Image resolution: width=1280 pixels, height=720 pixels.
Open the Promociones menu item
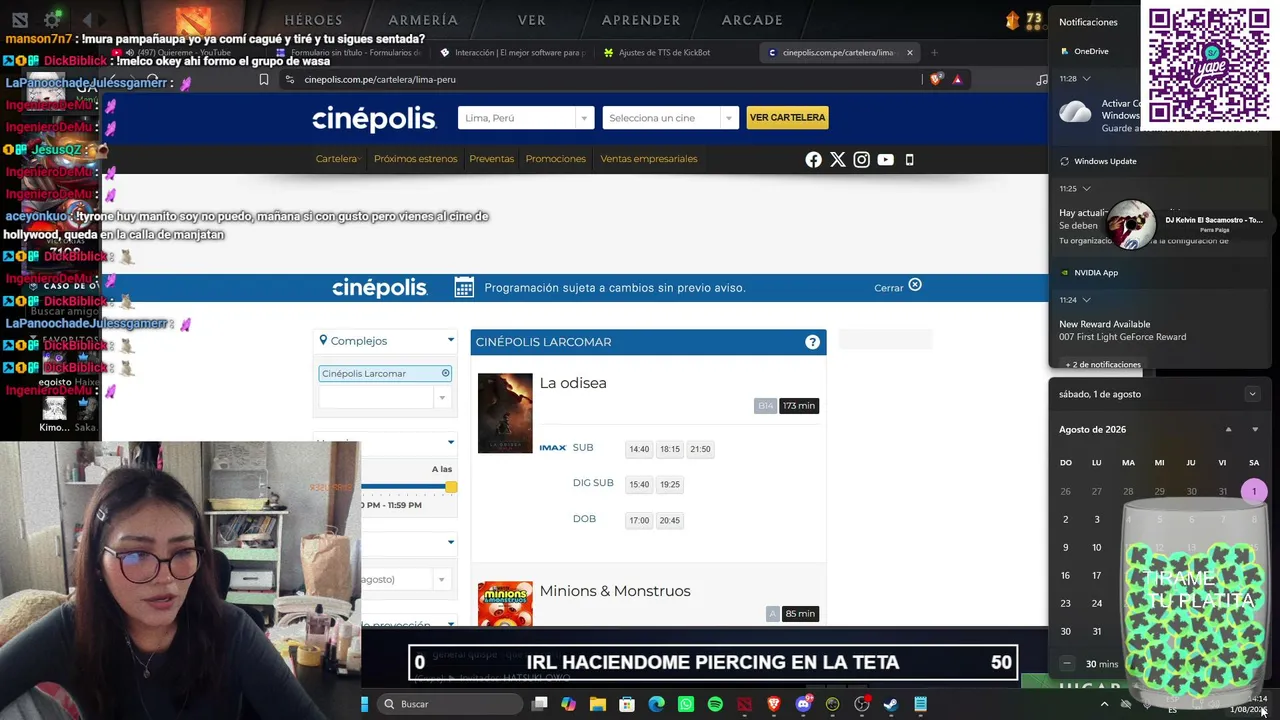click(x=555, y=159)
